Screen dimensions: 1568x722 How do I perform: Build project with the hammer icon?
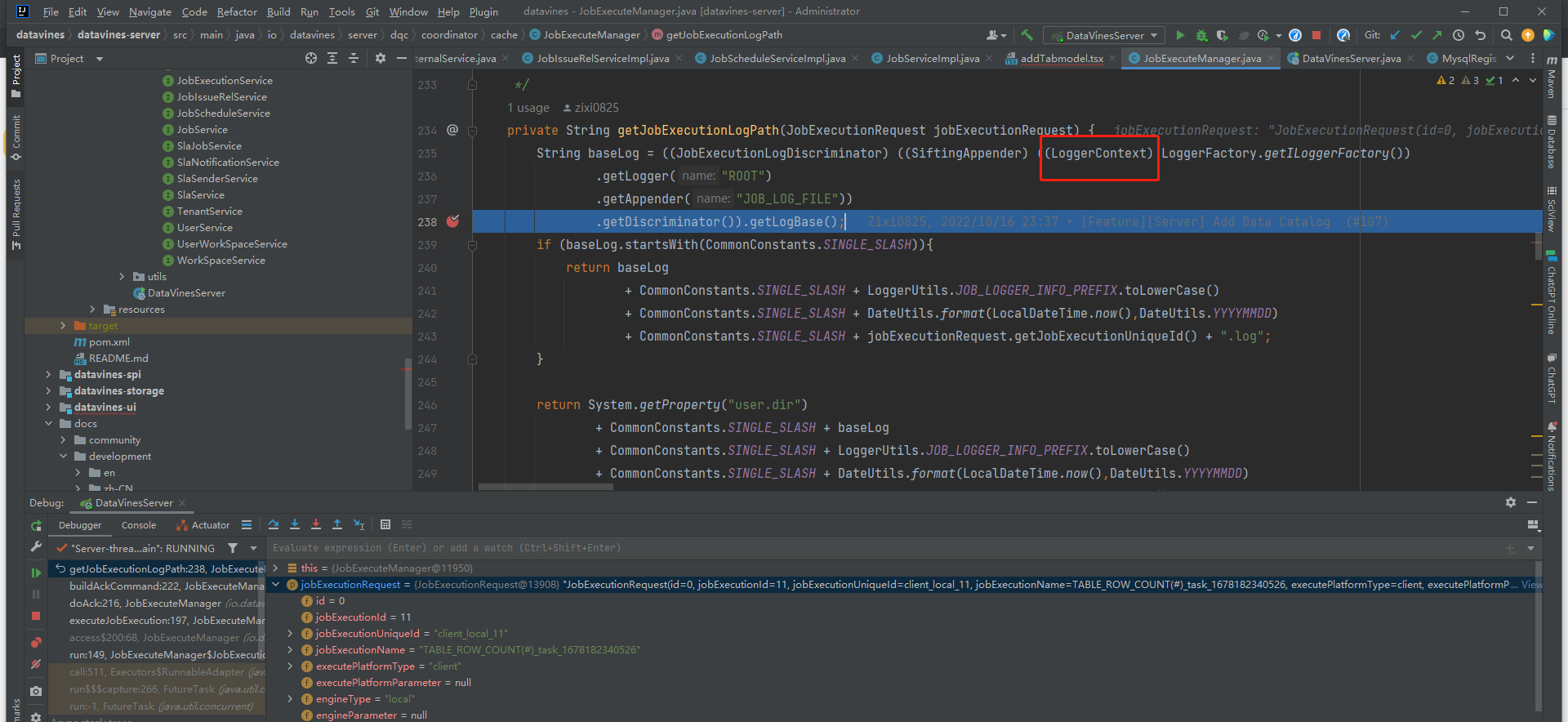click(x=1027, y=35)
